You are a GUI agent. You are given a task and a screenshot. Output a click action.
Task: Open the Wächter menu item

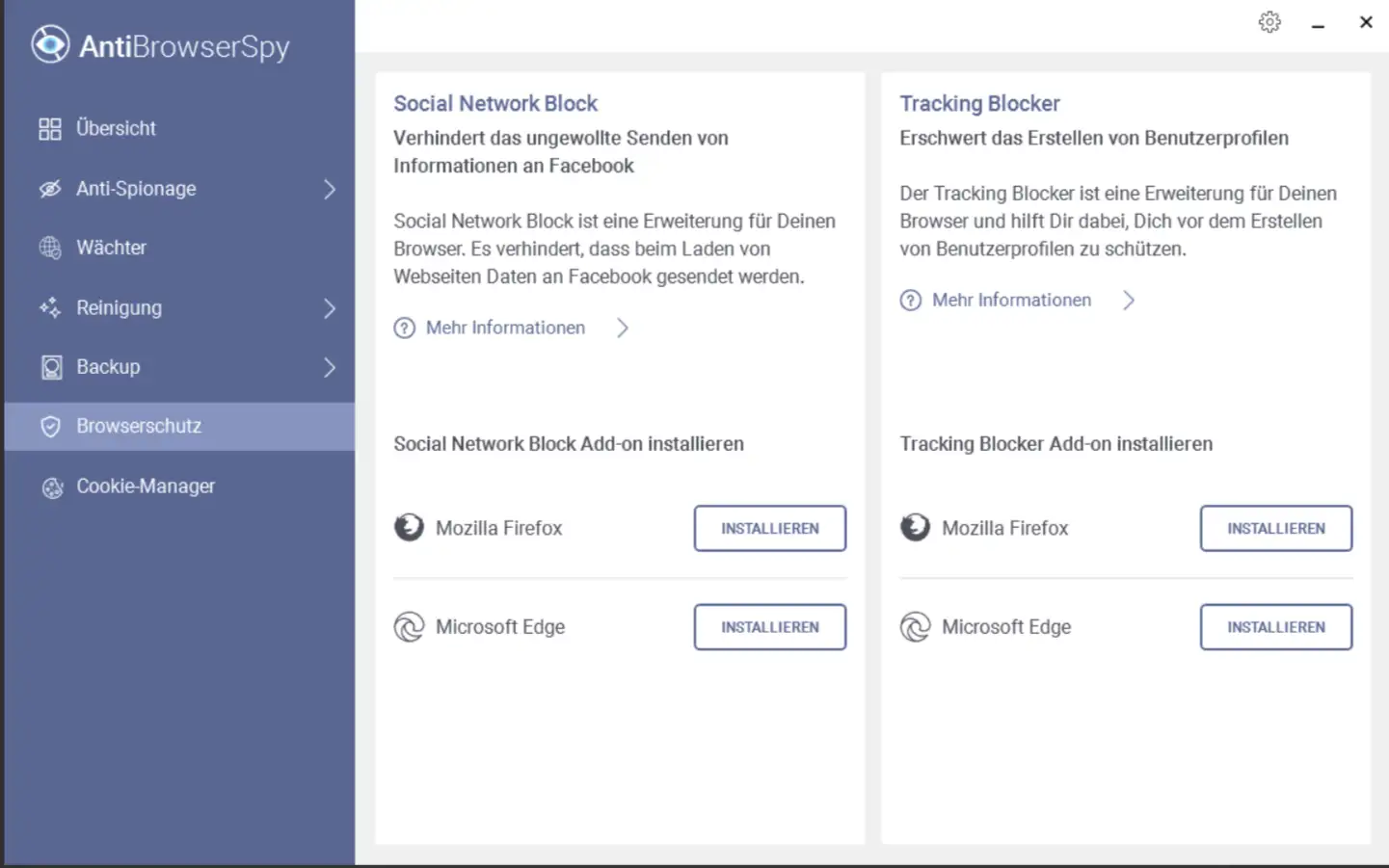point(112,248)
